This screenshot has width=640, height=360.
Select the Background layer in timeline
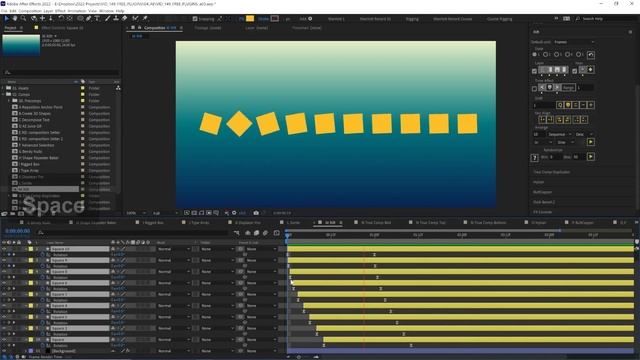(64, 351)
